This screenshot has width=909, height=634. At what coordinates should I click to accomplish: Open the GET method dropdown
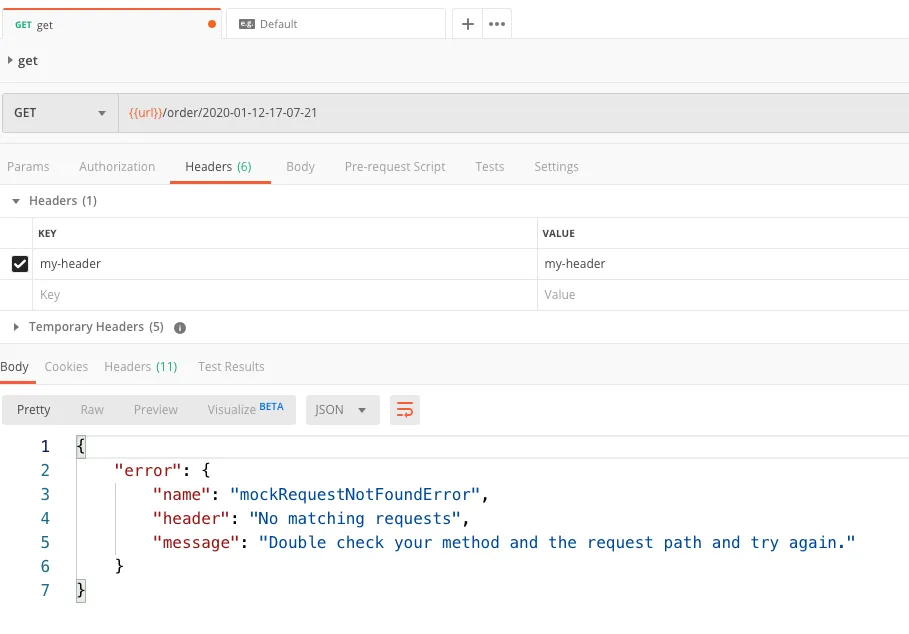(60, 113)
